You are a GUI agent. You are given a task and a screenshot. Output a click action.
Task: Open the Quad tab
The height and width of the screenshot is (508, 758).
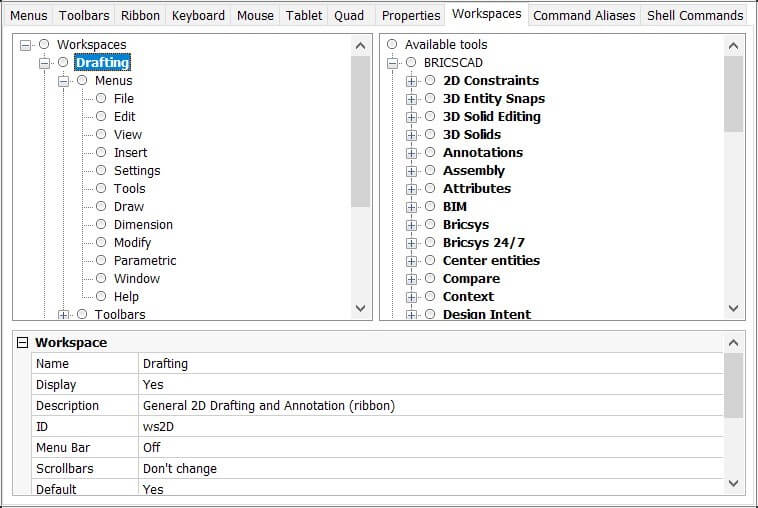tap(349, 16)
